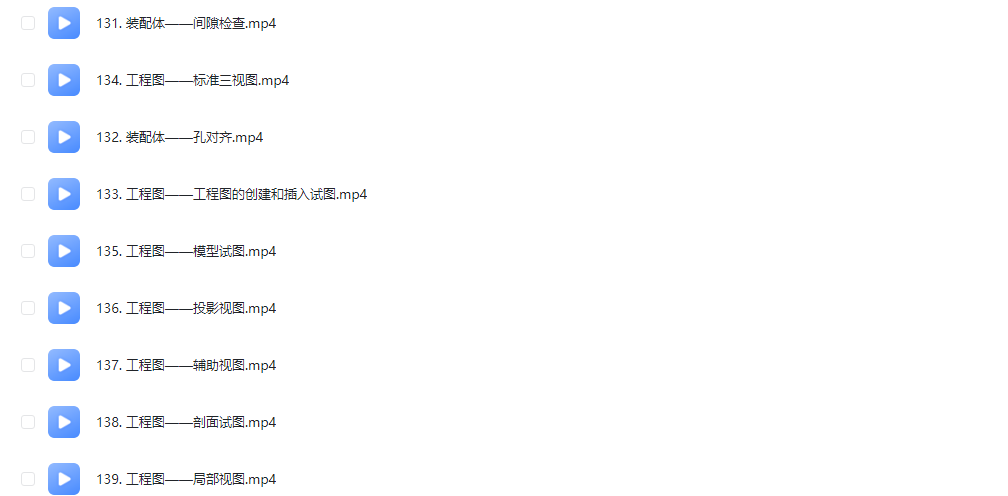
Task: Open the file 131. 装配体——间隙检查.mp4
Action: point(186,24)
